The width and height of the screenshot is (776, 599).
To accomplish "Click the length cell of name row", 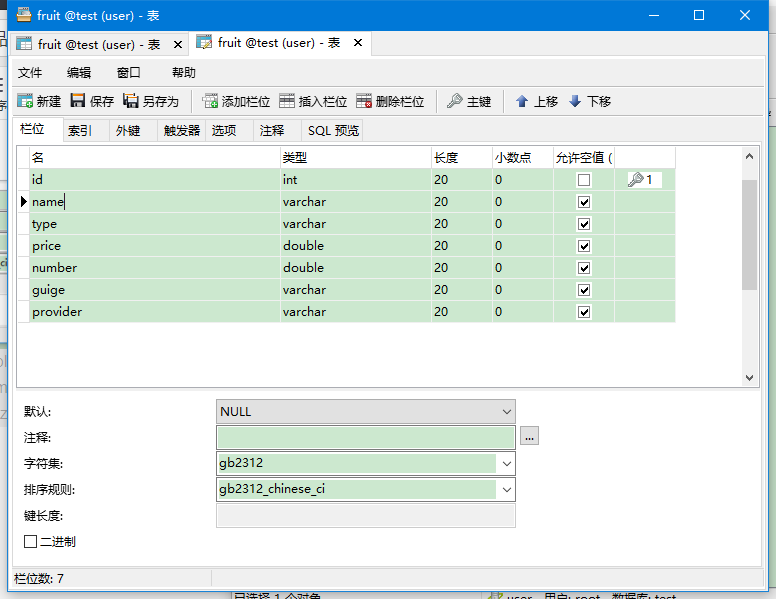I will coord(461,201).
